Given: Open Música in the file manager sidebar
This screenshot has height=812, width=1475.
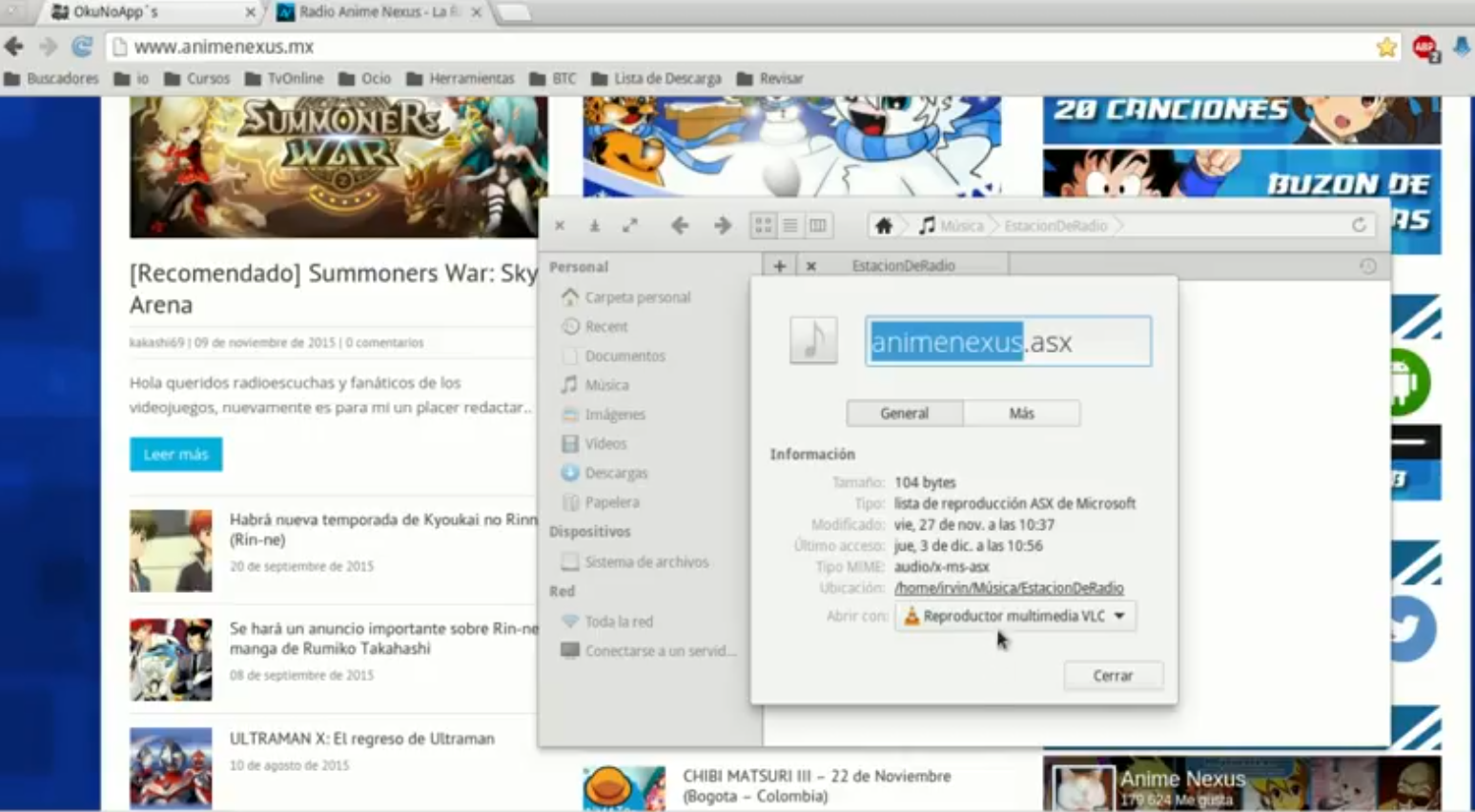Looking at the screenshot, I should 595,385.
